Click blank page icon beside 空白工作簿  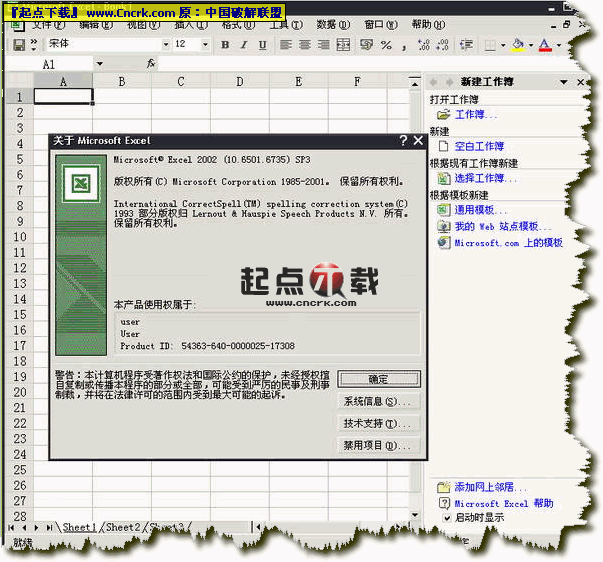pyautogui.click(x=443, y=146)
